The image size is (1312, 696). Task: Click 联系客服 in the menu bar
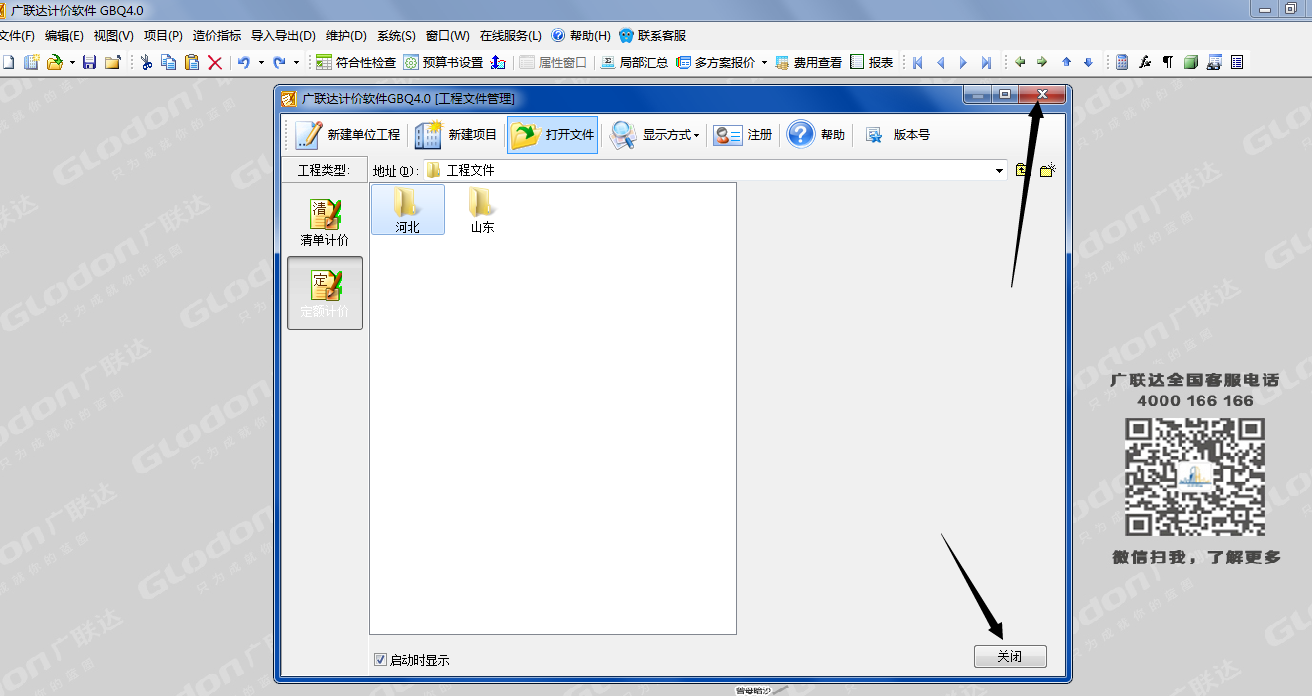point(653,36)
